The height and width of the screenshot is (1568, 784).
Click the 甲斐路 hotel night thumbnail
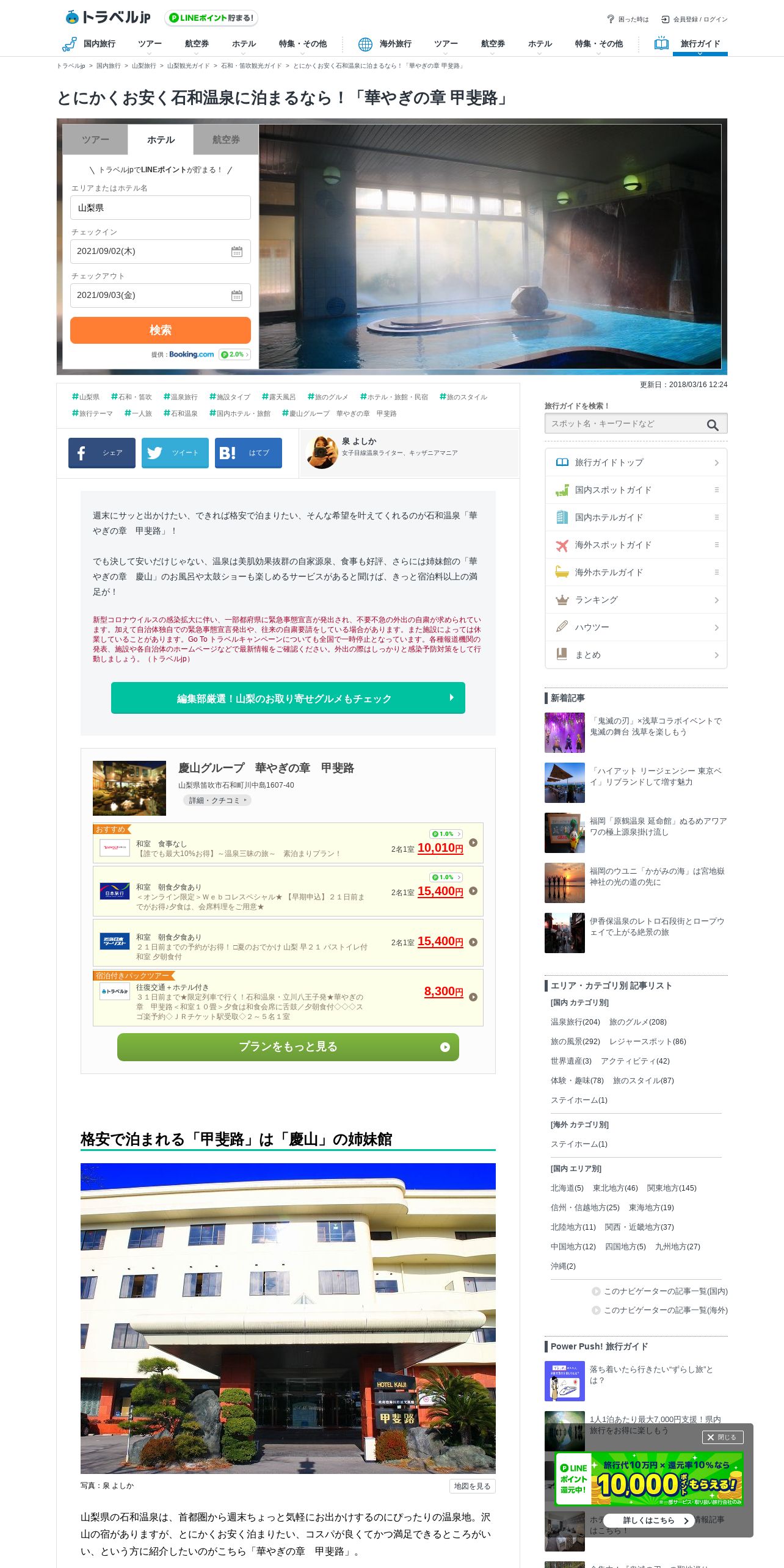click(129, 788)
